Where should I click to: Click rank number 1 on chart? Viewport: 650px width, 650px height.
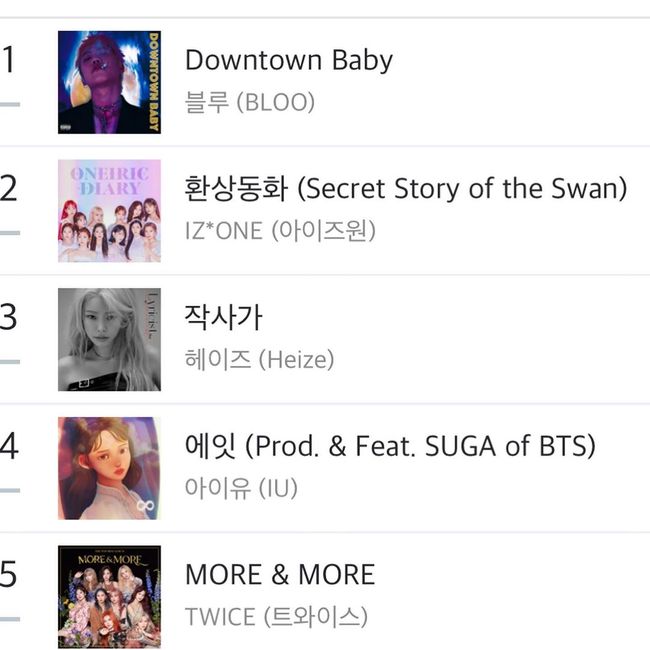click(9, 60)
